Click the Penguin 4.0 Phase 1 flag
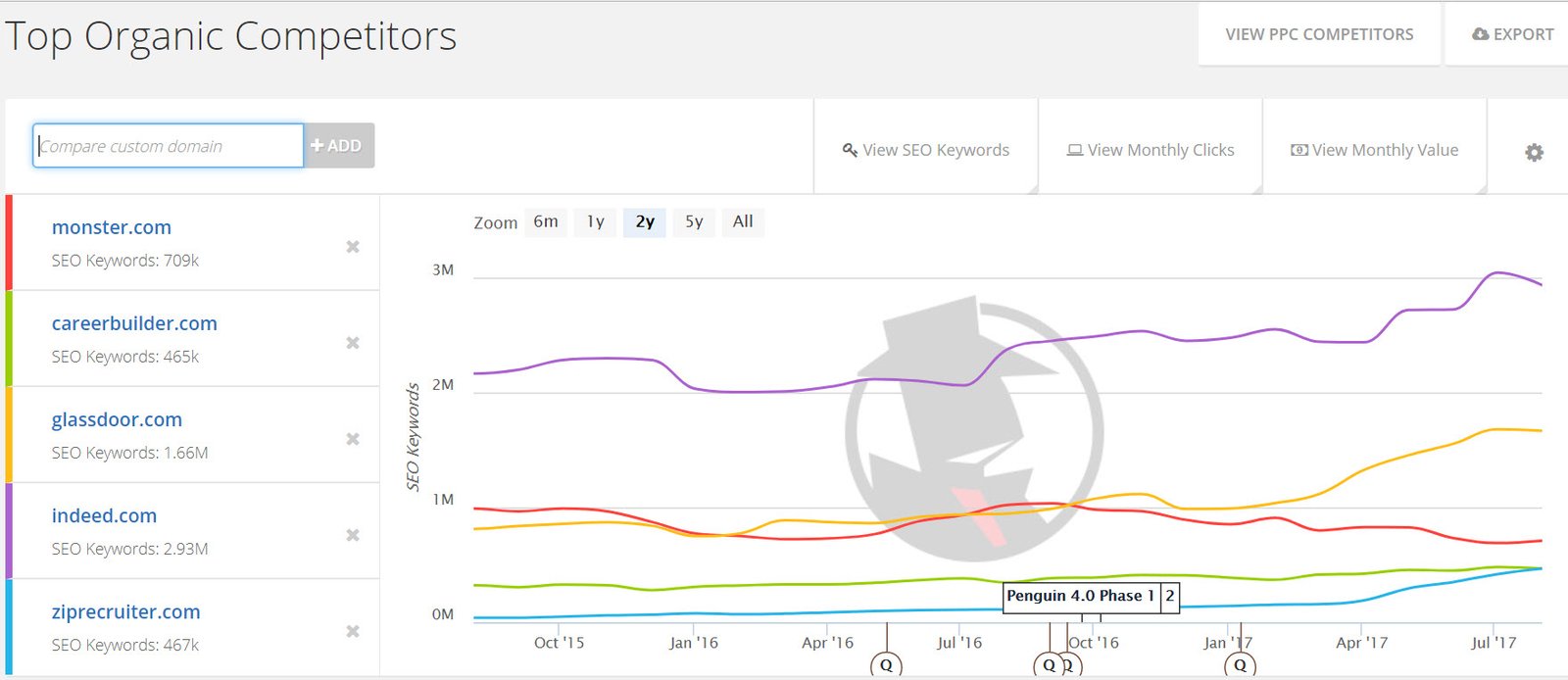 (x=1081, y=596)
